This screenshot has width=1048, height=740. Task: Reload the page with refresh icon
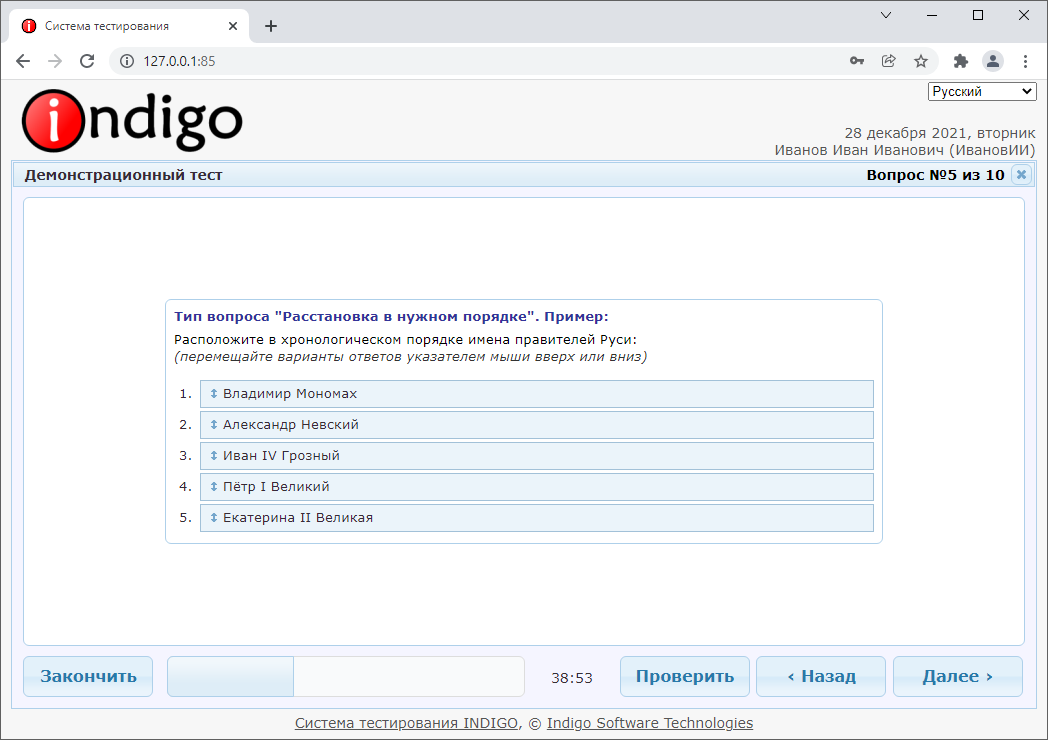pos(88,61)
